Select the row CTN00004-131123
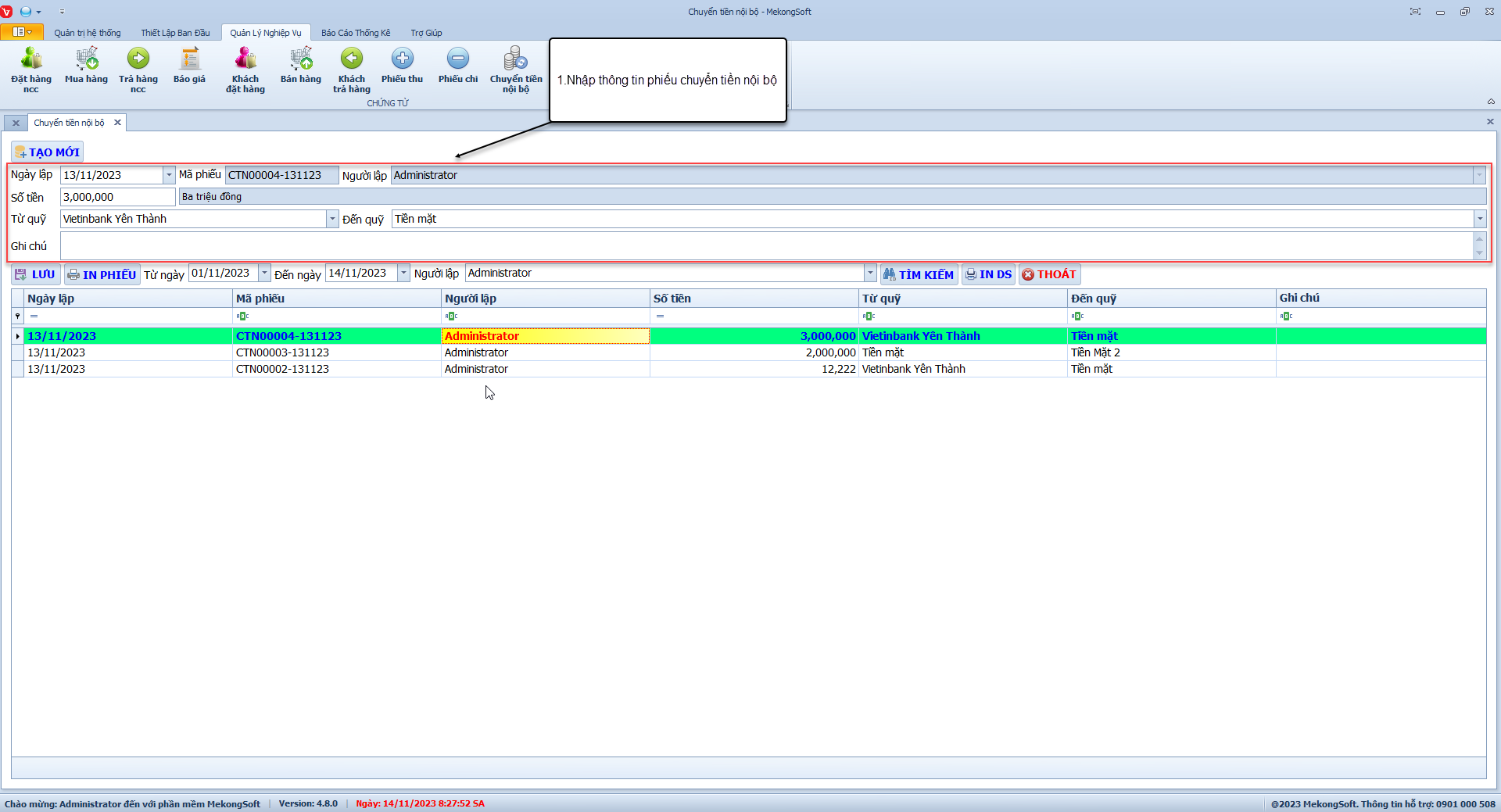This screenshot has width=1501, height=812. [x=749, y=336]
